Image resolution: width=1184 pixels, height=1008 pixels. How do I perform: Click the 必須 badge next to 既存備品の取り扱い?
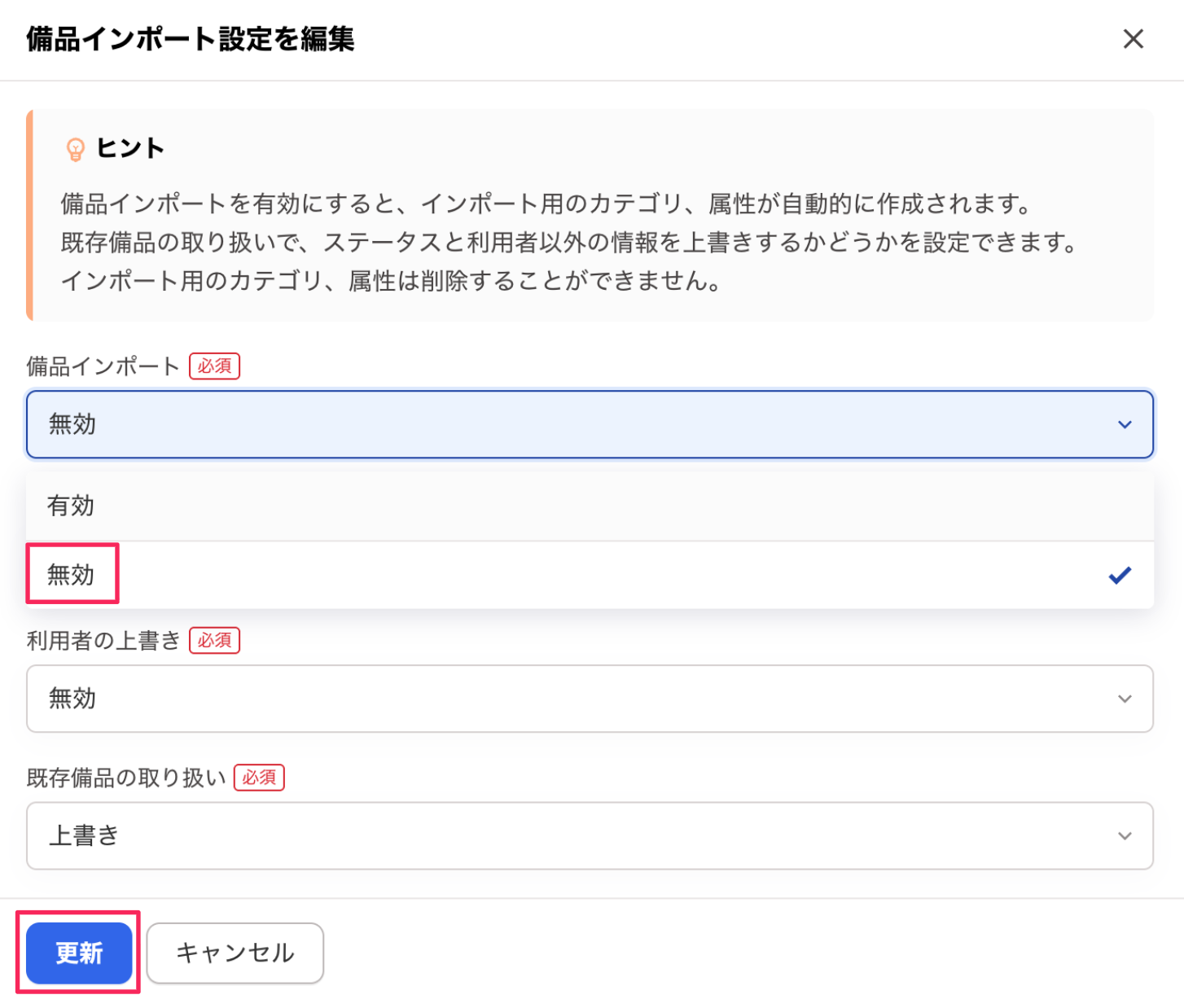[x=259, y=778]
